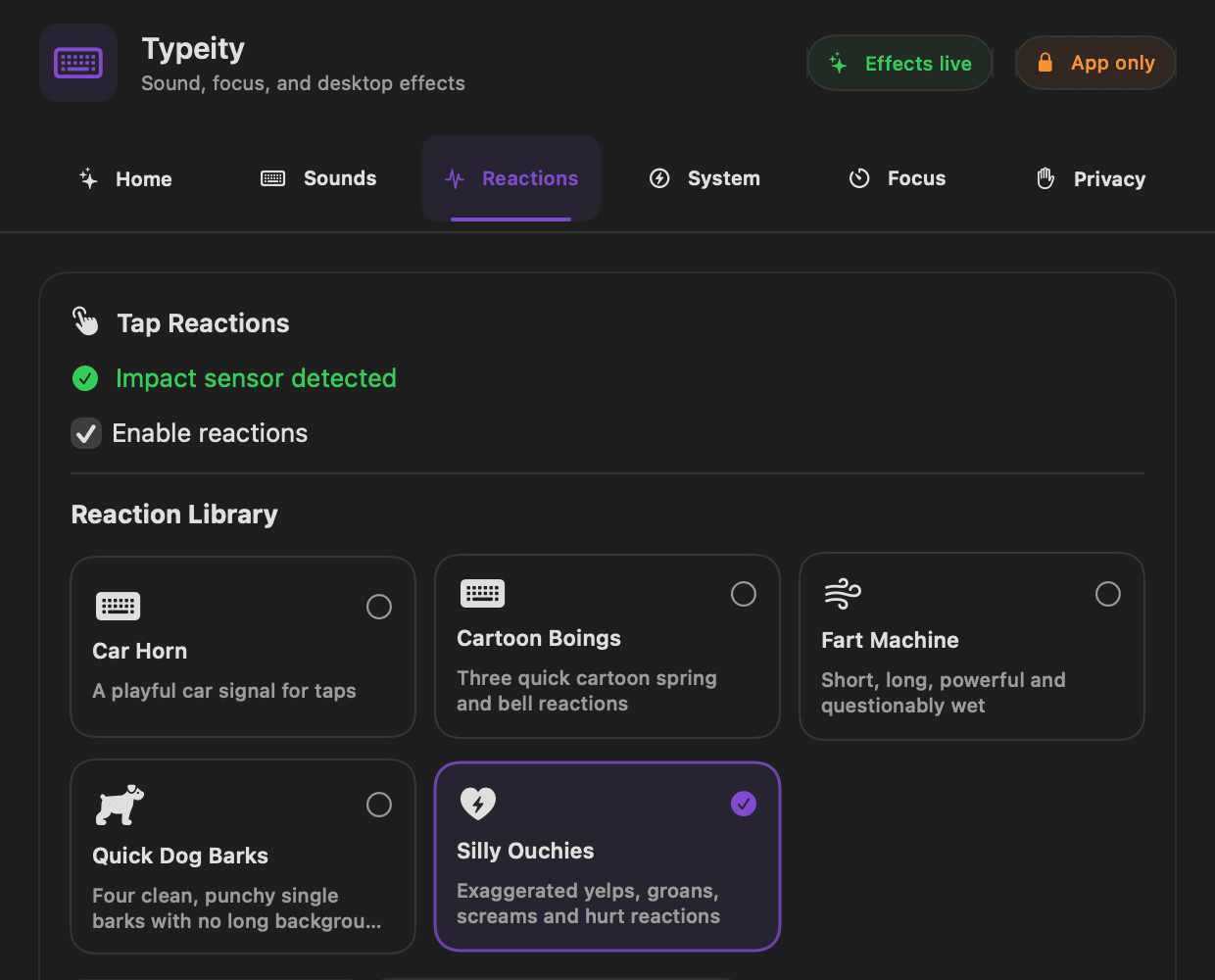This screenshot has width=1215, height=980.
Task: Open the Home tab
Action: 125,178
